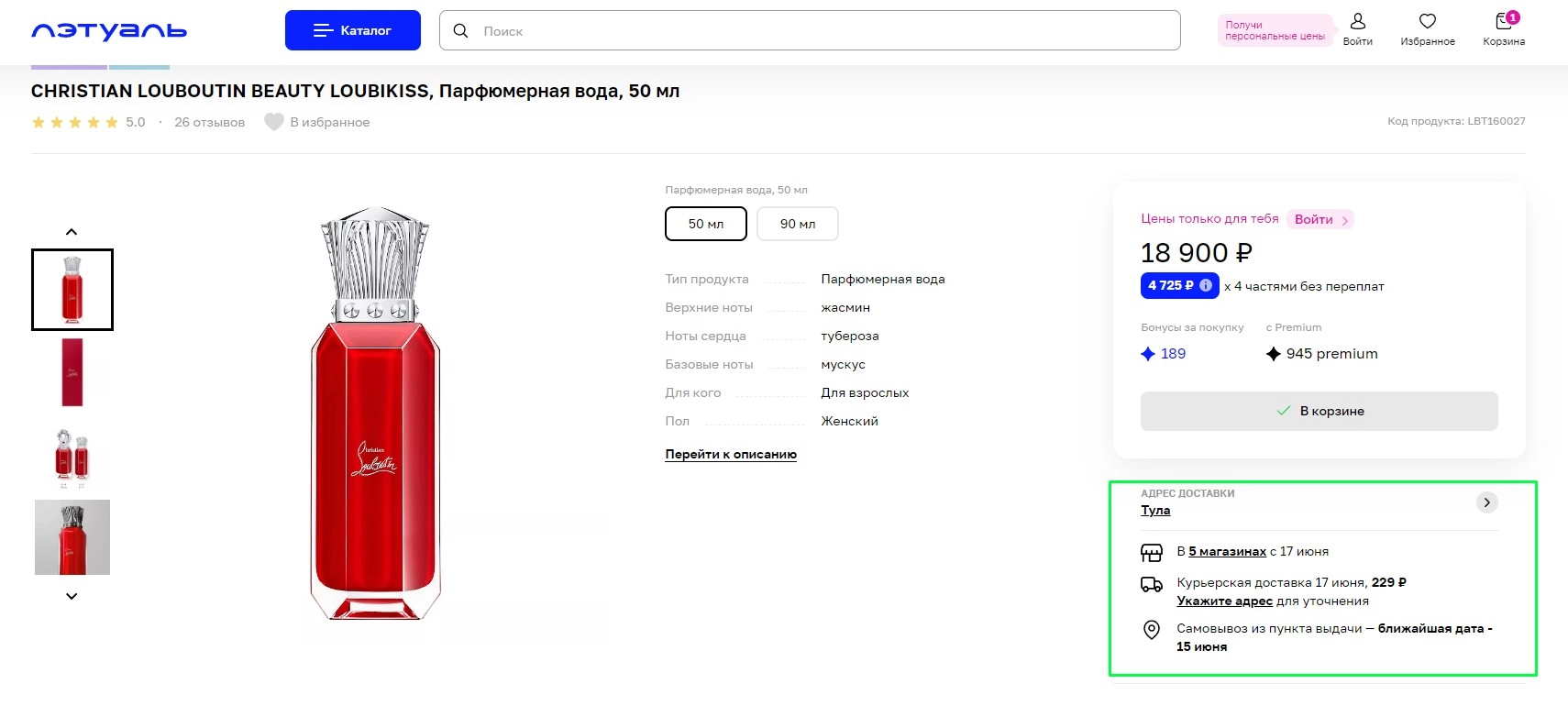Click the pickup point location pin icon
The height and width of the screenshot is (706, 1568).
pyautogui.click(x=1152, y=630)
